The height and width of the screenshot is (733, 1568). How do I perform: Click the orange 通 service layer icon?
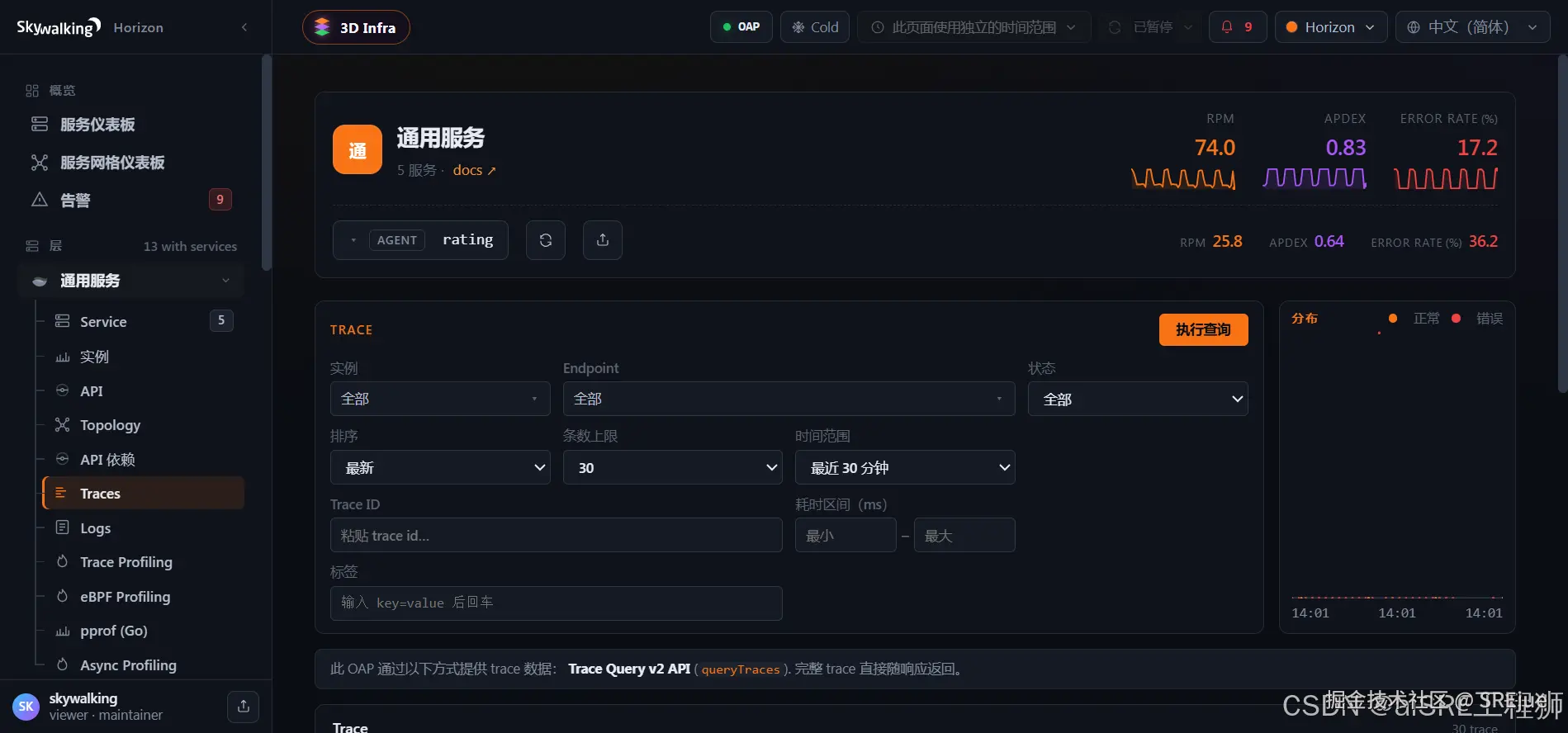[x=358, y=149]
